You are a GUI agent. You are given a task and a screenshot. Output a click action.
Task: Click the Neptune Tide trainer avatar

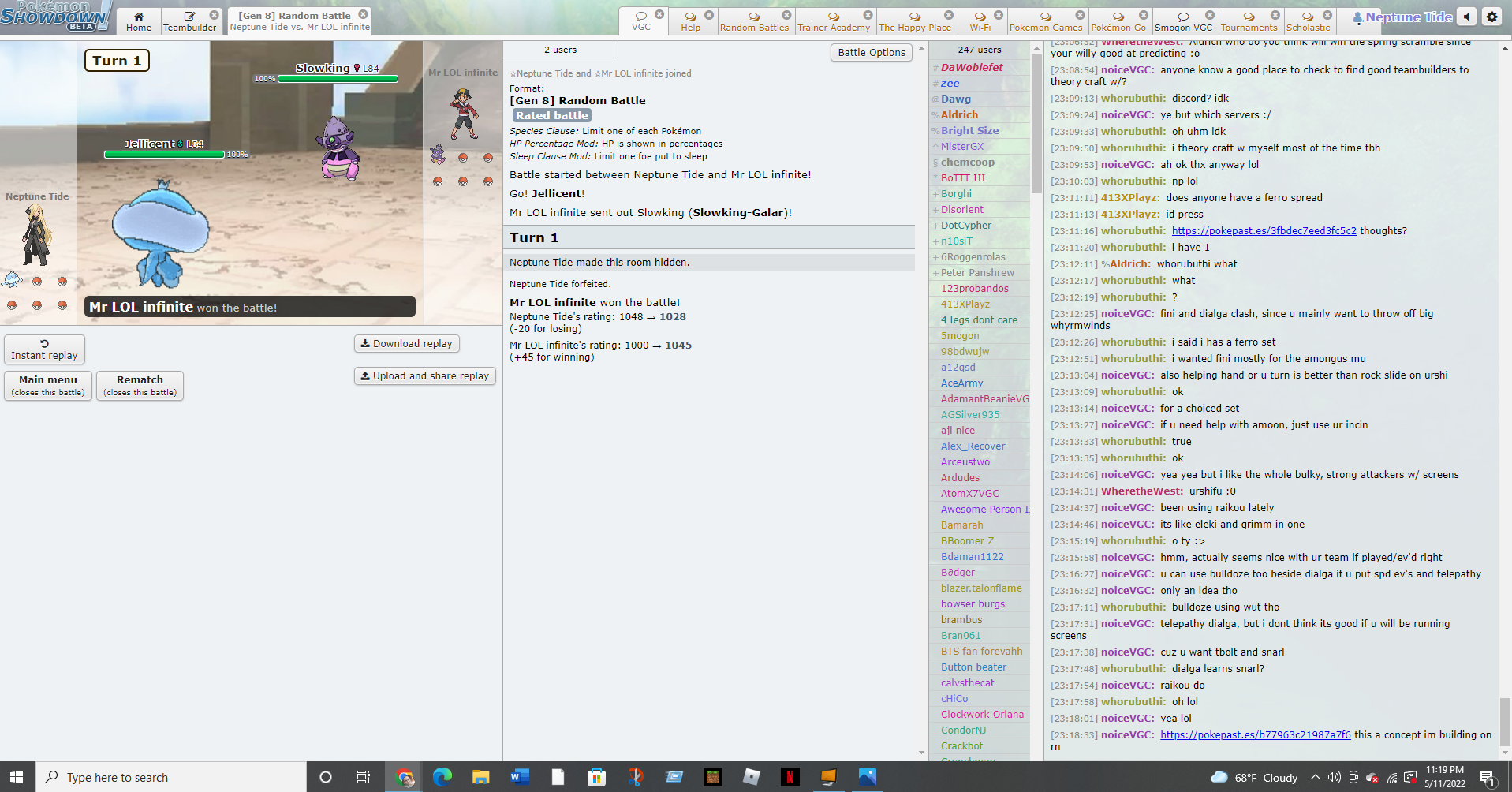(x=35, y=234)
